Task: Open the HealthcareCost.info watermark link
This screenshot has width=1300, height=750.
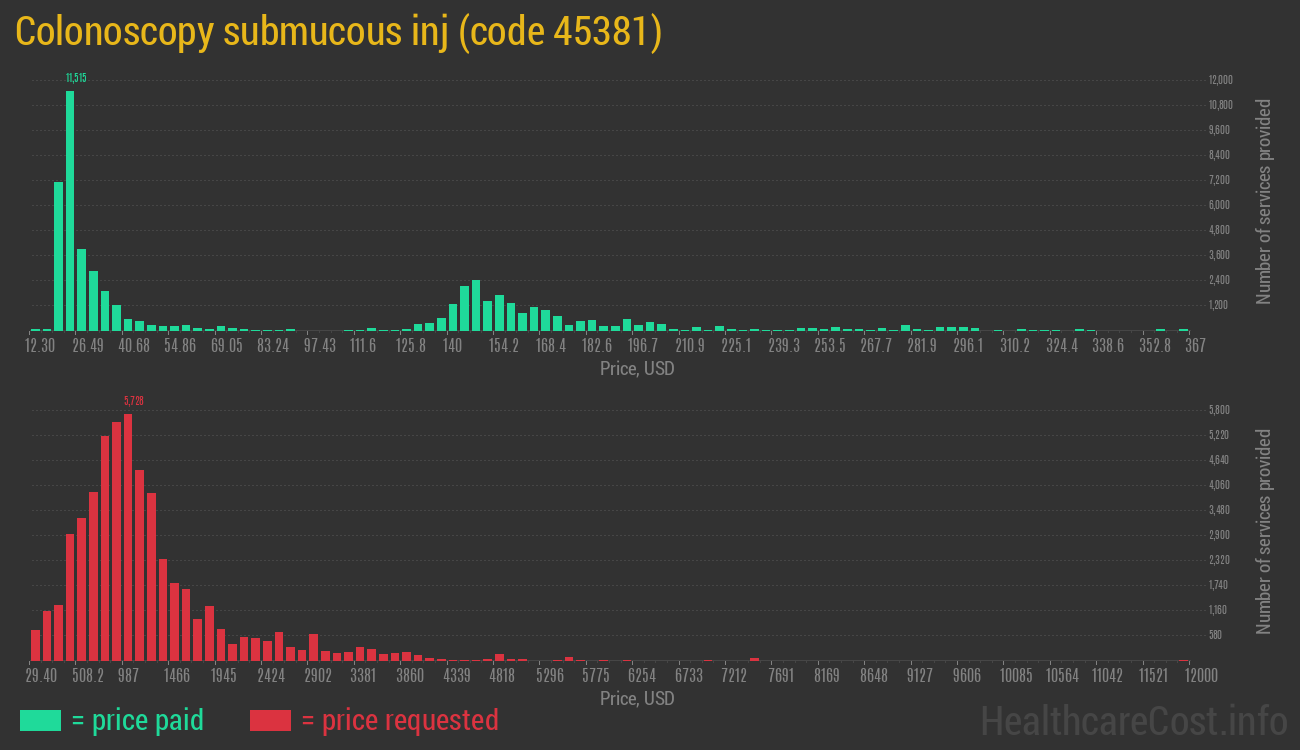Action: pyautogui.click(x=1134, y=720)
